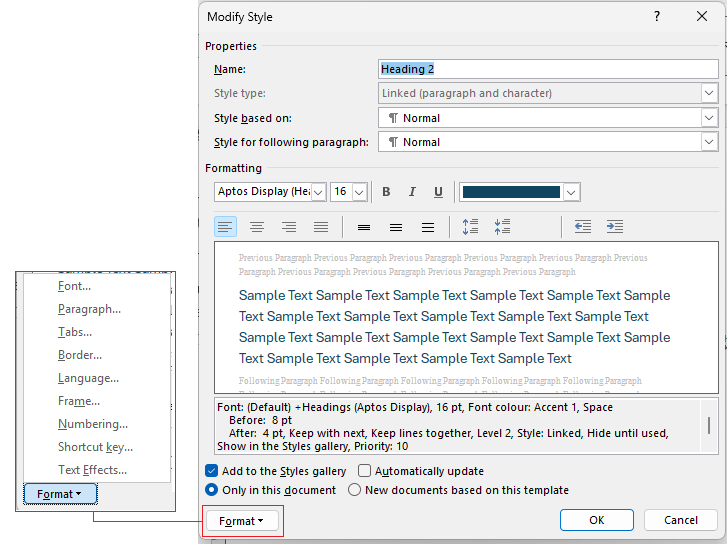Enable Automatically update checkbox
727x544 pixels.
[x=365, y=471]
